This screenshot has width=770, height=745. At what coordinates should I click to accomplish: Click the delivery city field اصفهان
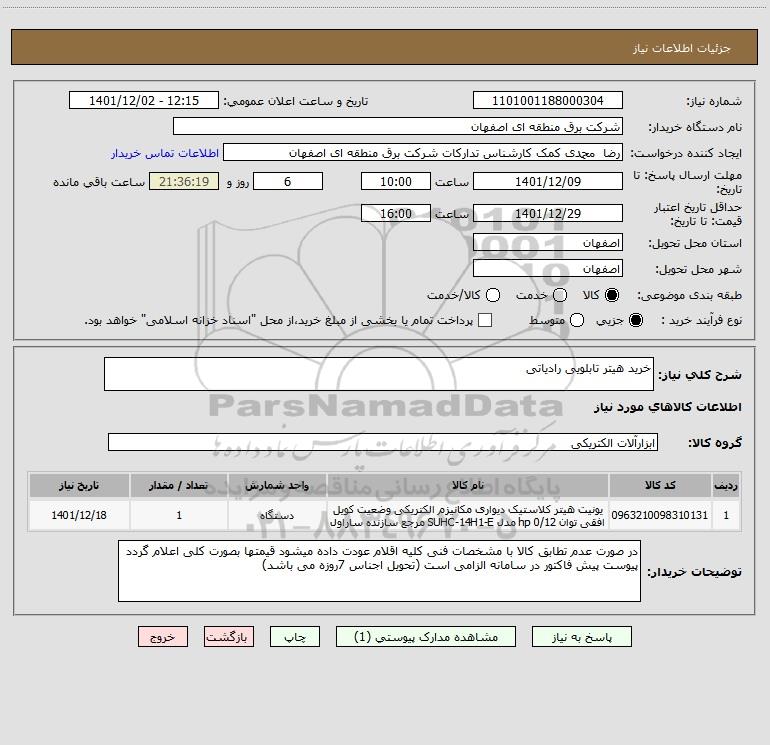(548, 269)
